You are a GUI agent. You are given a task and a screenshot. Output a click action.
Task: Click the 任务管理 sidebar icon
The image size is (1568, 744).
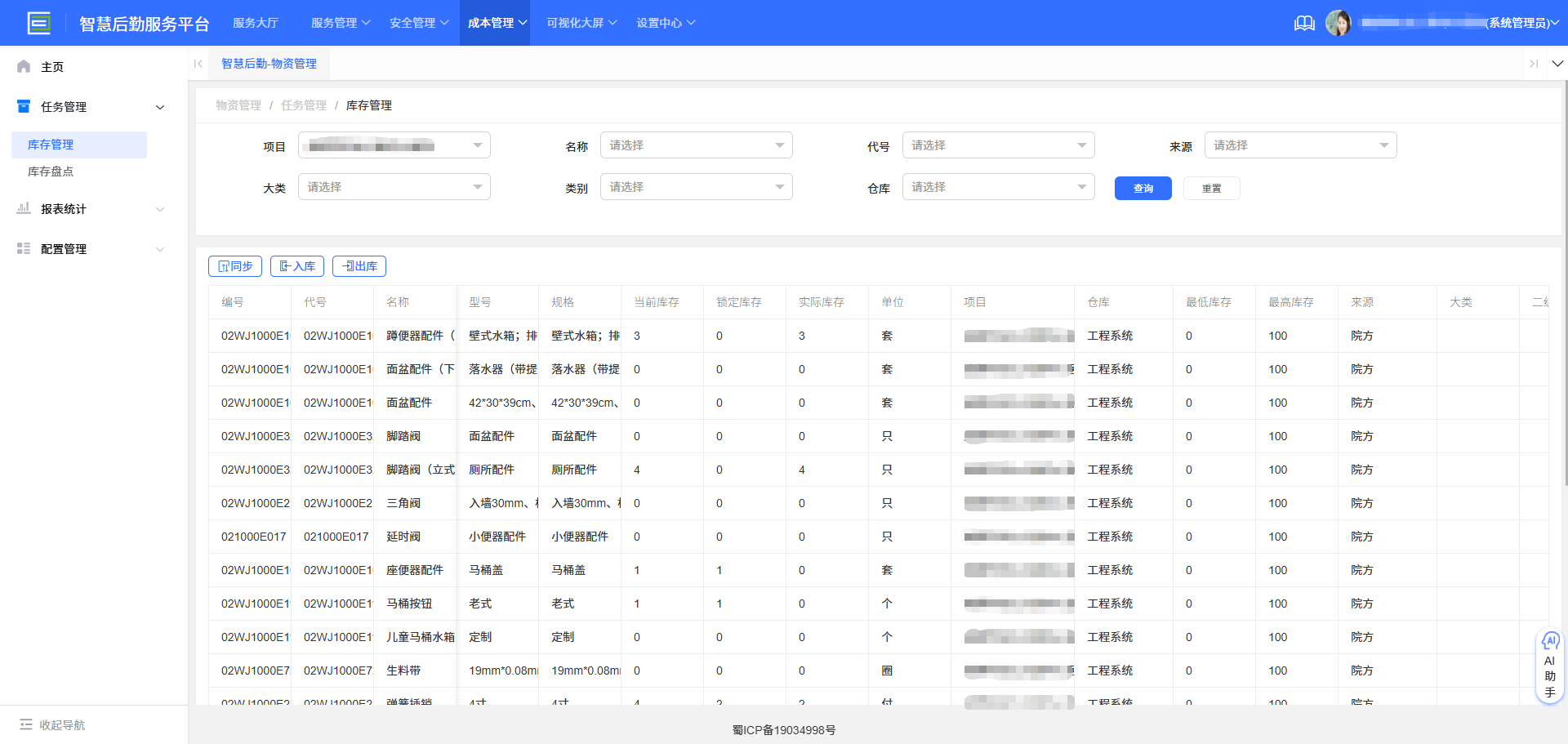point(23,106)
